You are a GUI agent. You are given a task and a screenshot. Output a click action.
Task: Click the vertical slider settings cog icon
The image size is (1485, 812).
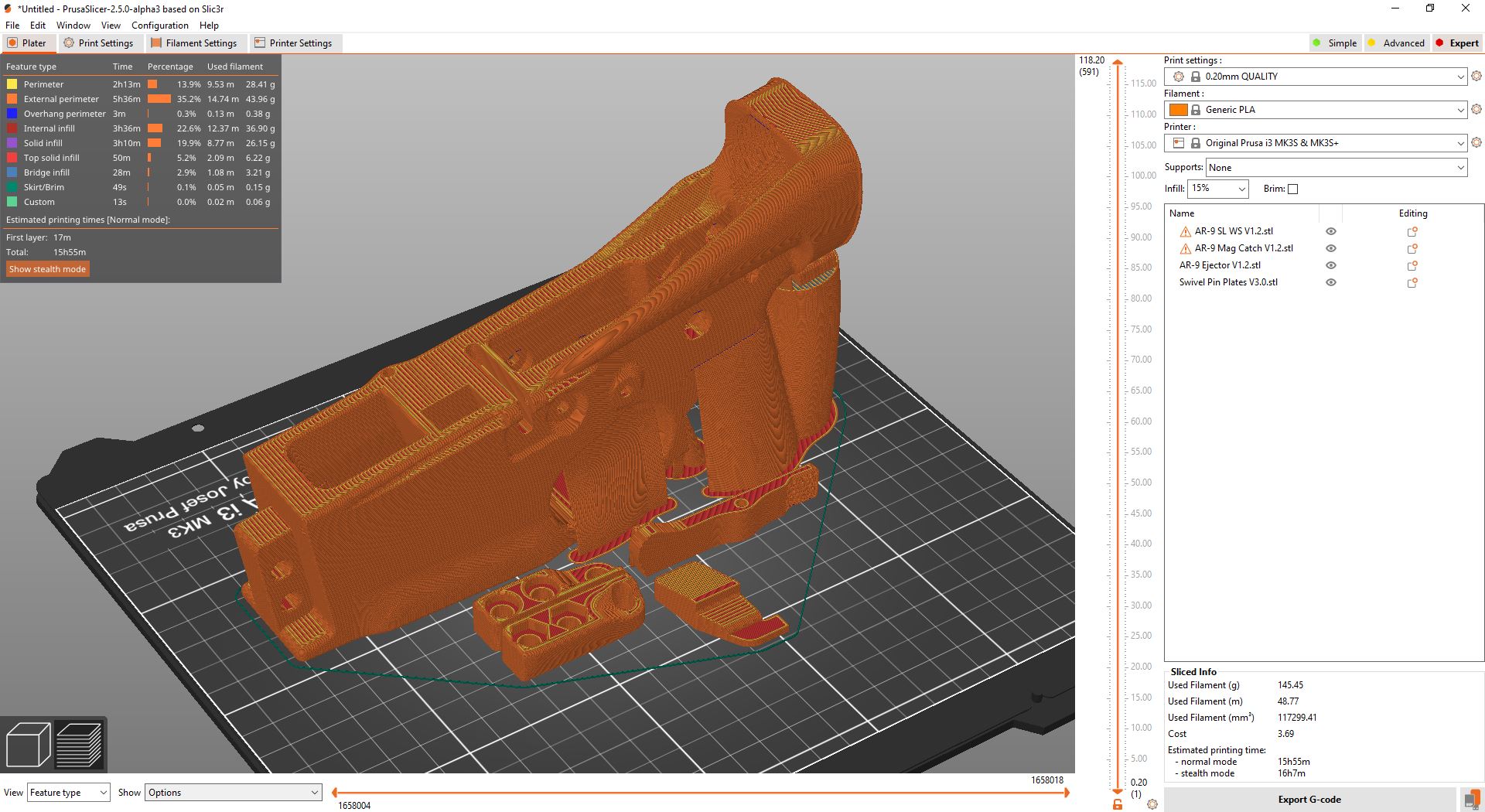1152,804
